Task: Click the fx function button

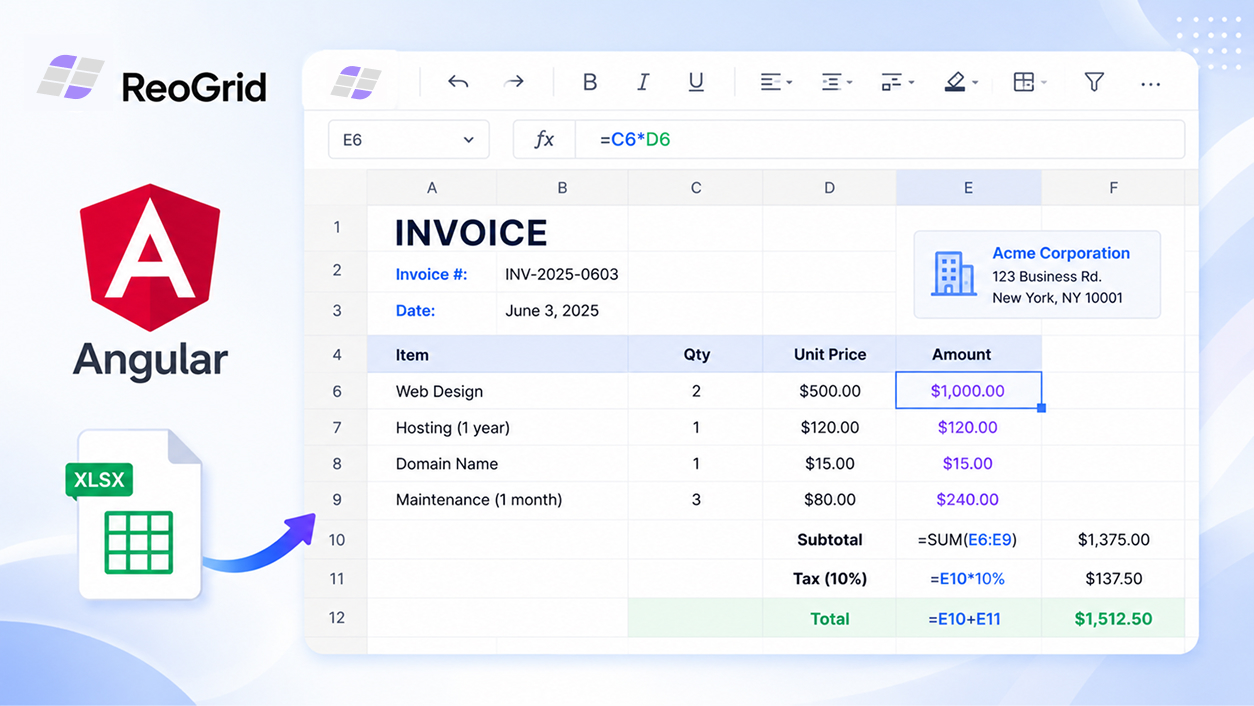Action: [x=544, y=140]
